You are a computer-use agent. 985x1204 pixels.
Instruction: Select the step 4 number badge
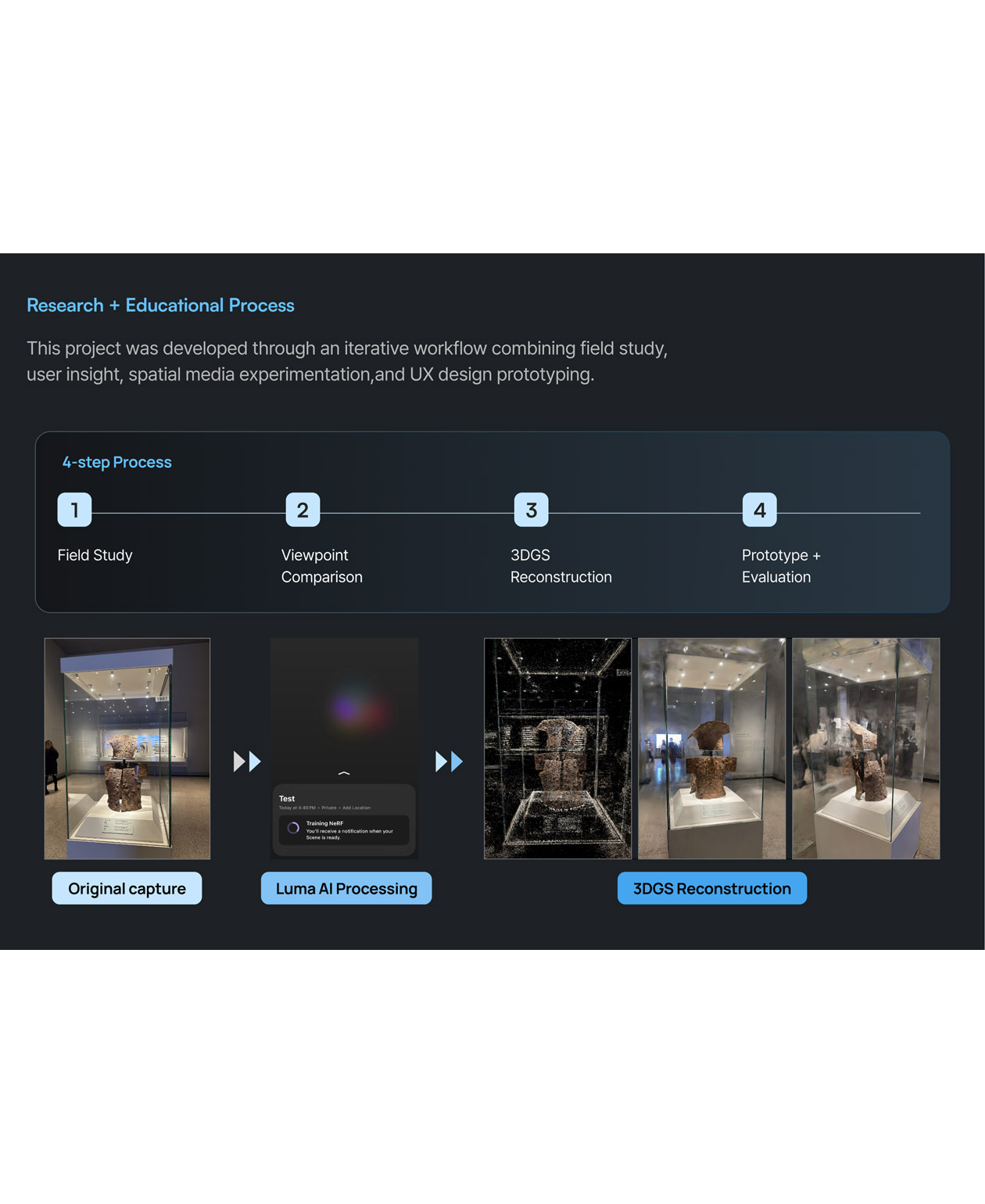(x=759, y=510)
